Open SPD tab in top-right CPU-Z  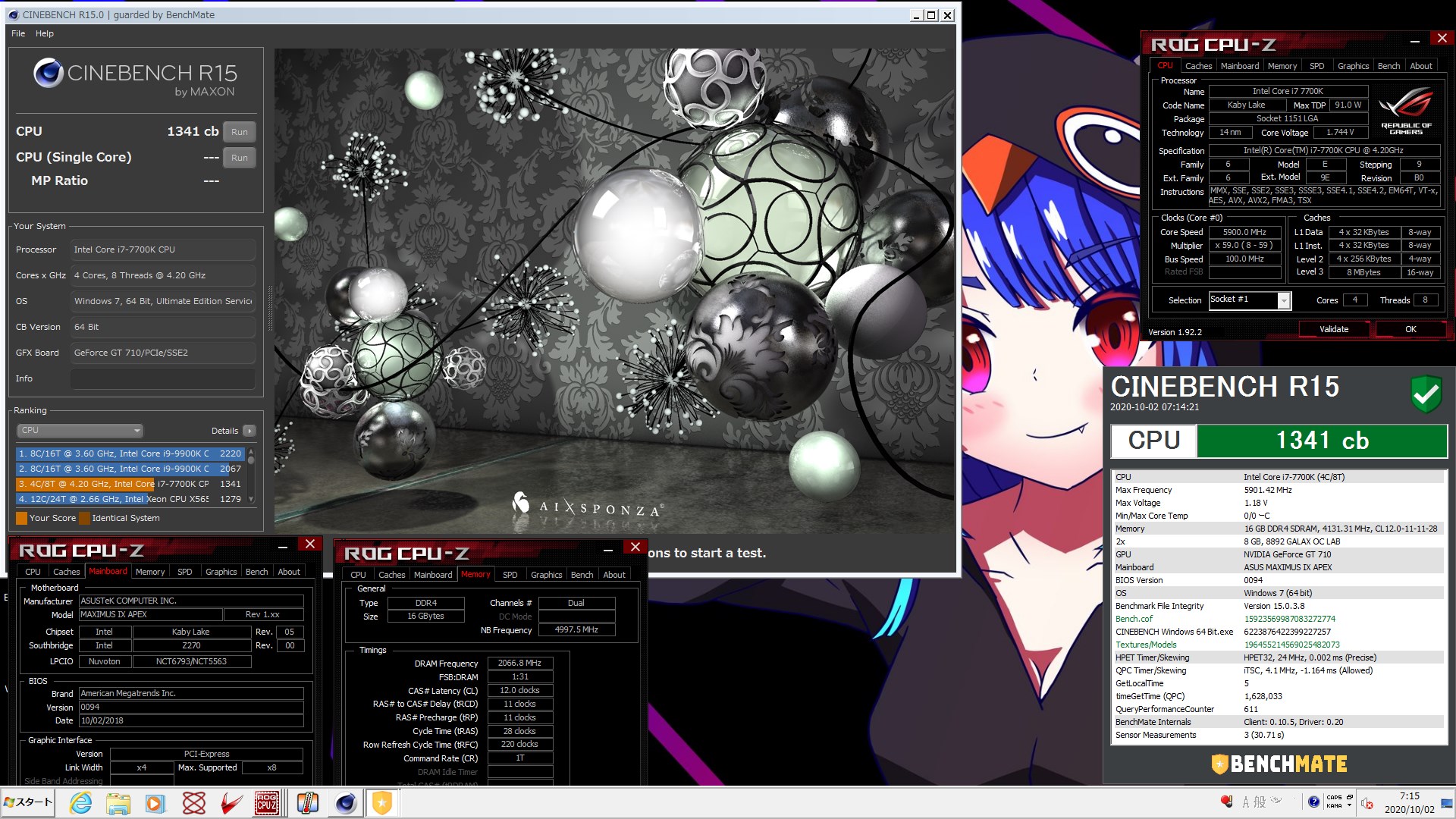(x=1317, y=66)
